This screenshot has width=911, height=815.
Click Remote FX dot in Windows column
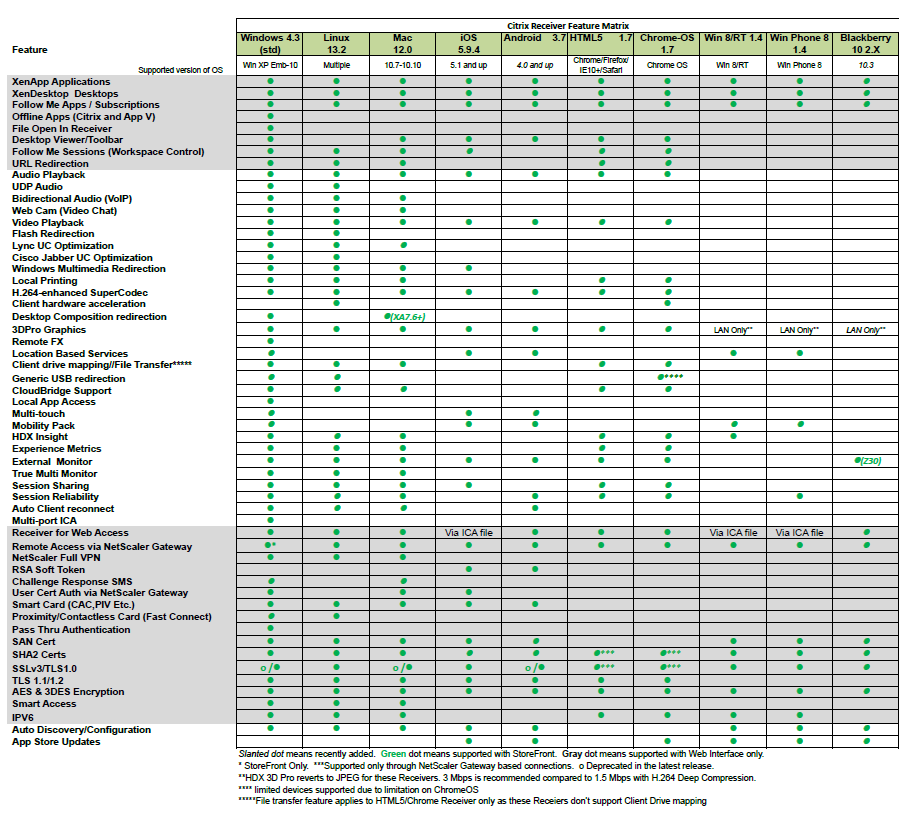pyautogui.click(x=270, y=342)
